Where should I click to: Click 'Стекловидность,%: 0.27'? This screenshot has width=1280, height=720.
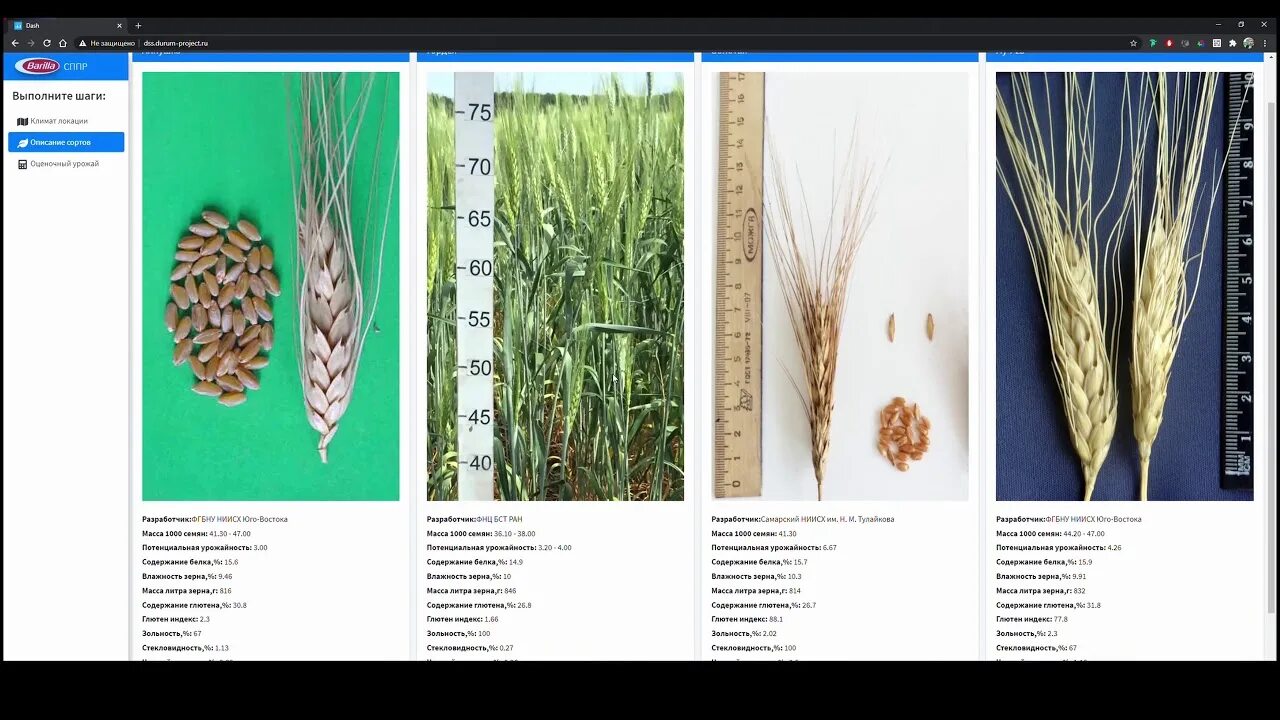(471, 648)
